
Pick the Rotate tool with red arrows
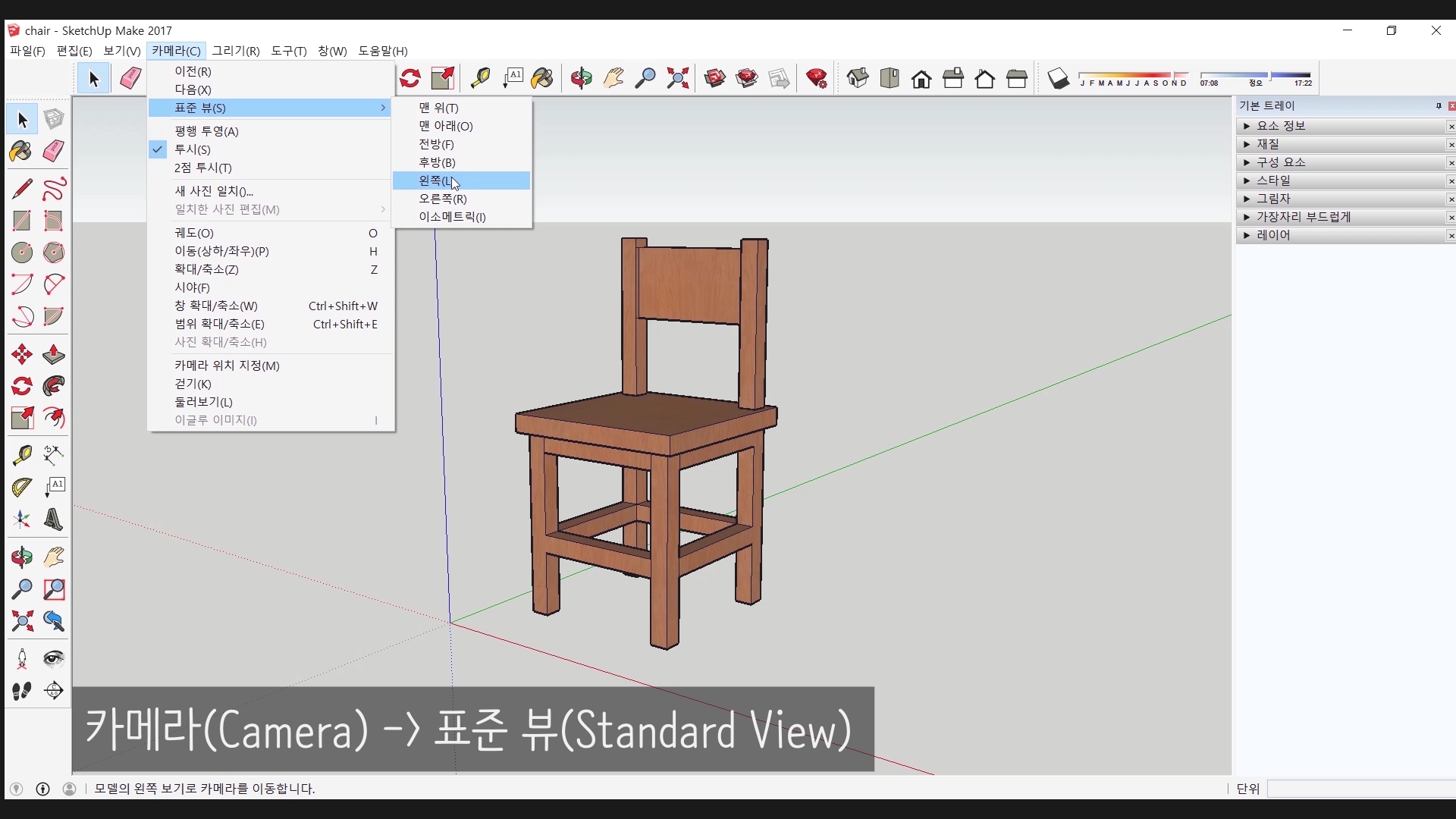point(21,387)
